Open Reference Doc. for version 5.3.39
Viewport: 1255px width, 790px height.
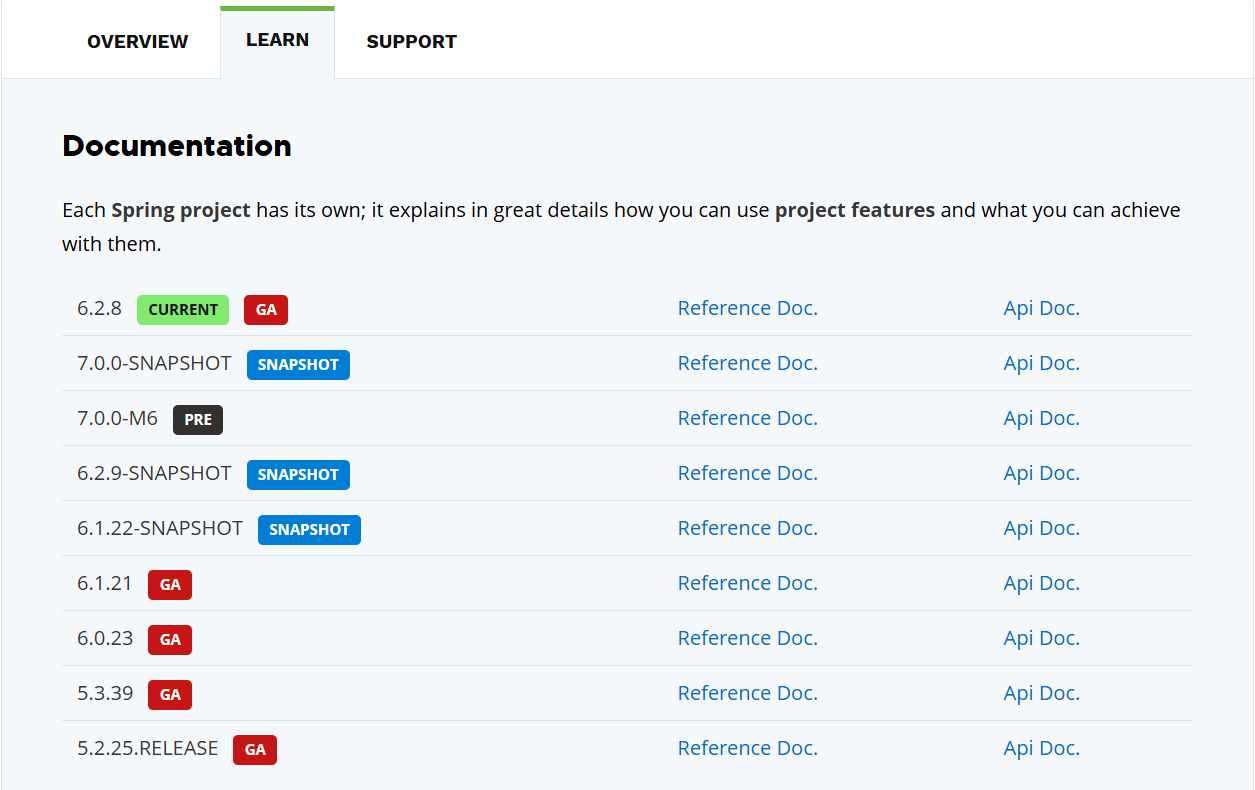tap(747, 693)
